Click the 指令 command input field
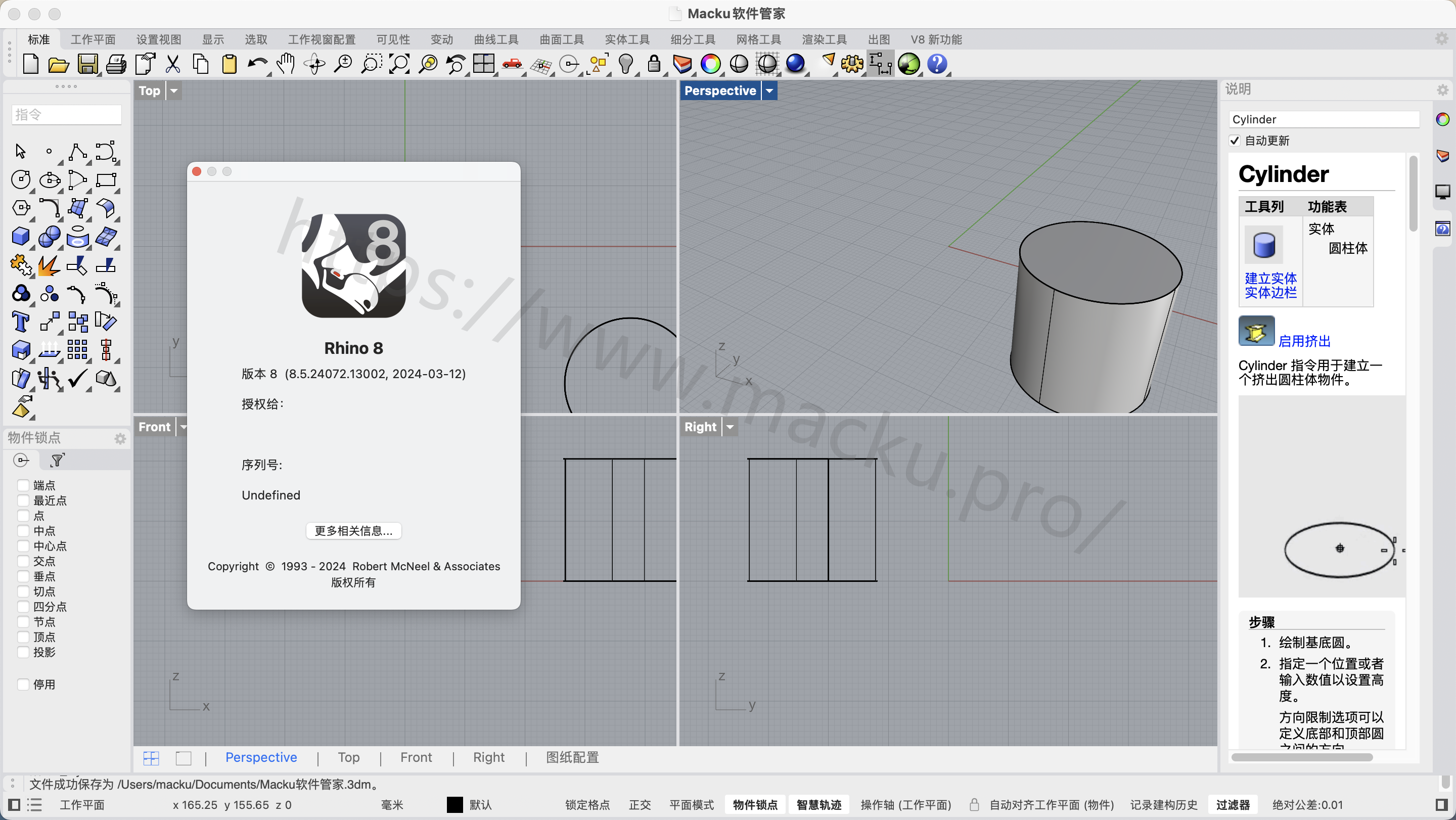 pyautogui.click(x=66, y=115)
